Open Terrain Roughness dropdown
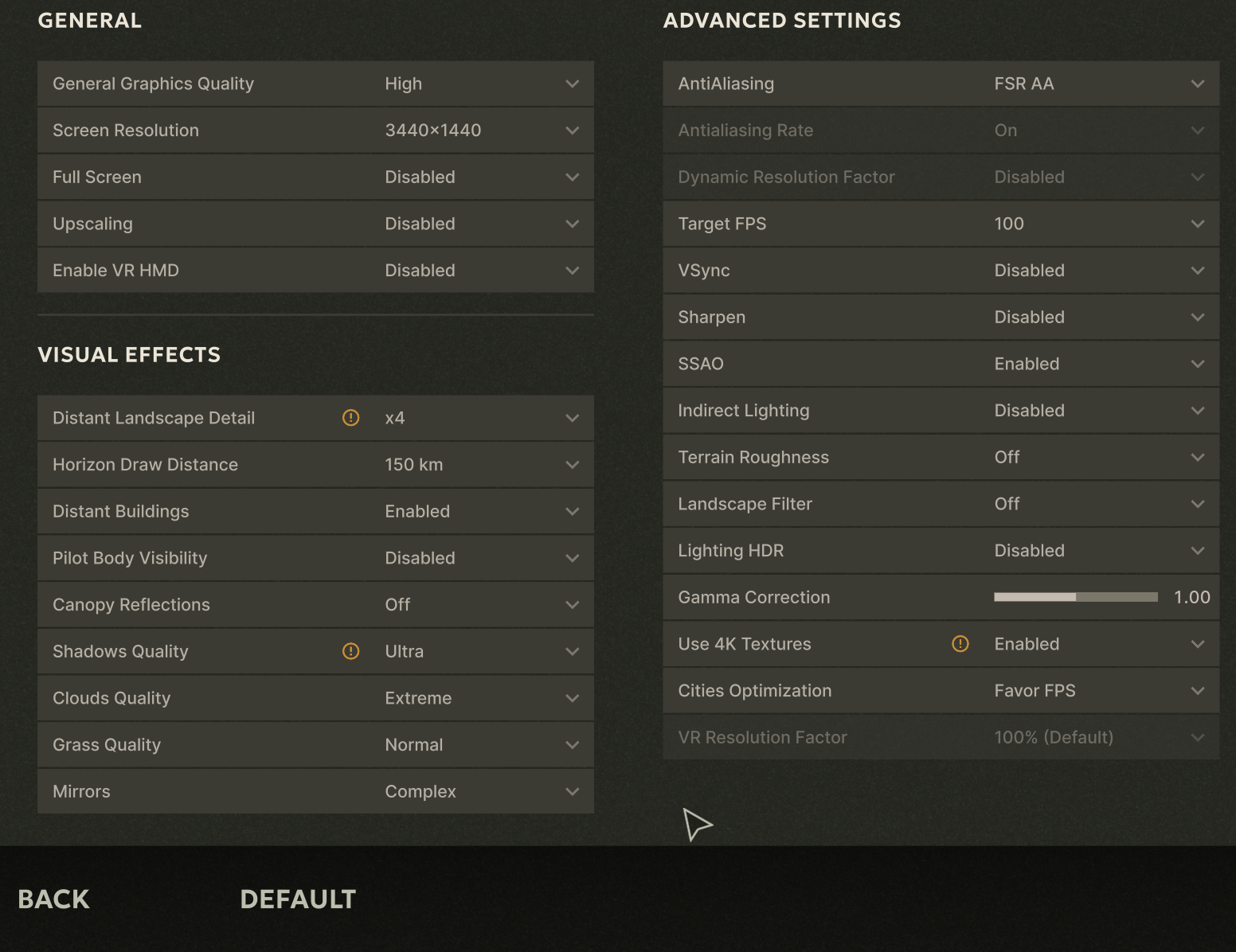 tap(941, 457)
